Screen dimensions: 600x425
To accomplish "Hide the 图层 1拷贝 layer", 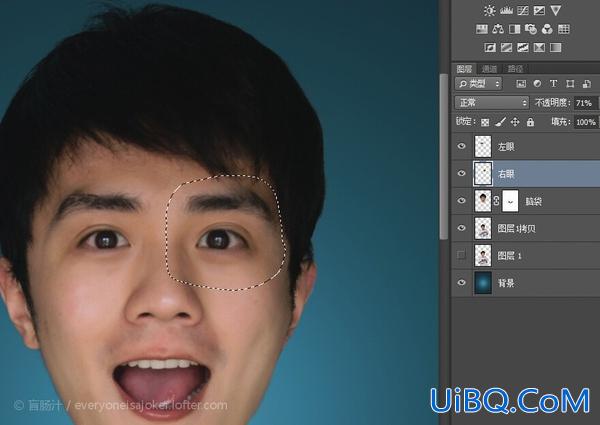I will [461, 228].
